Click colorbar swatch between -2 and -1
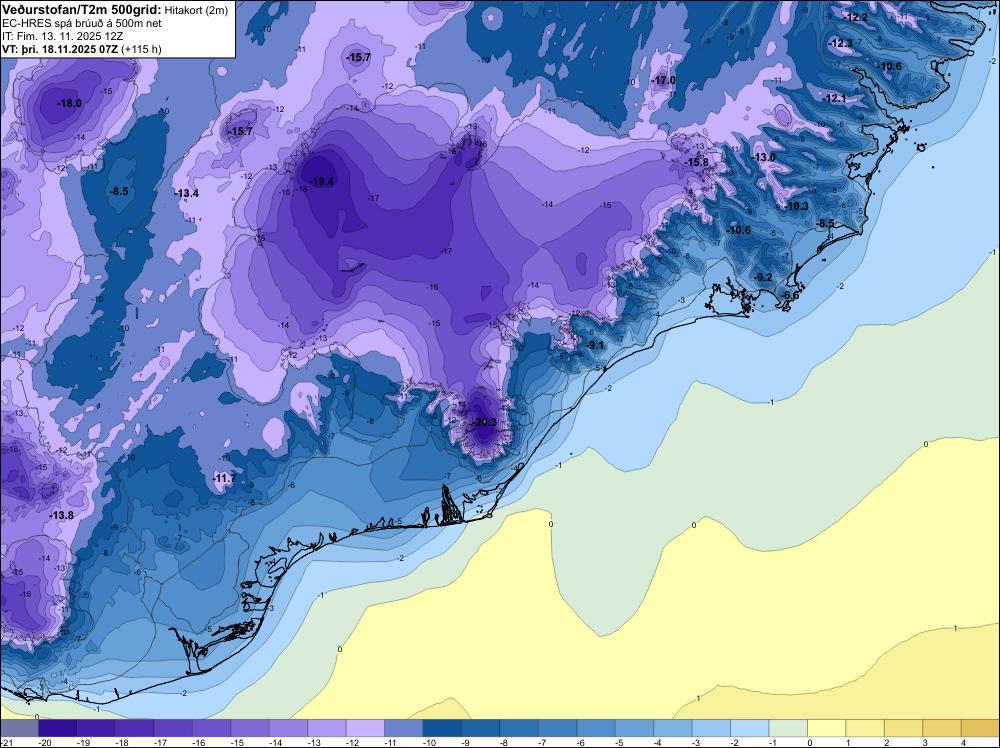 pos(749,728)
